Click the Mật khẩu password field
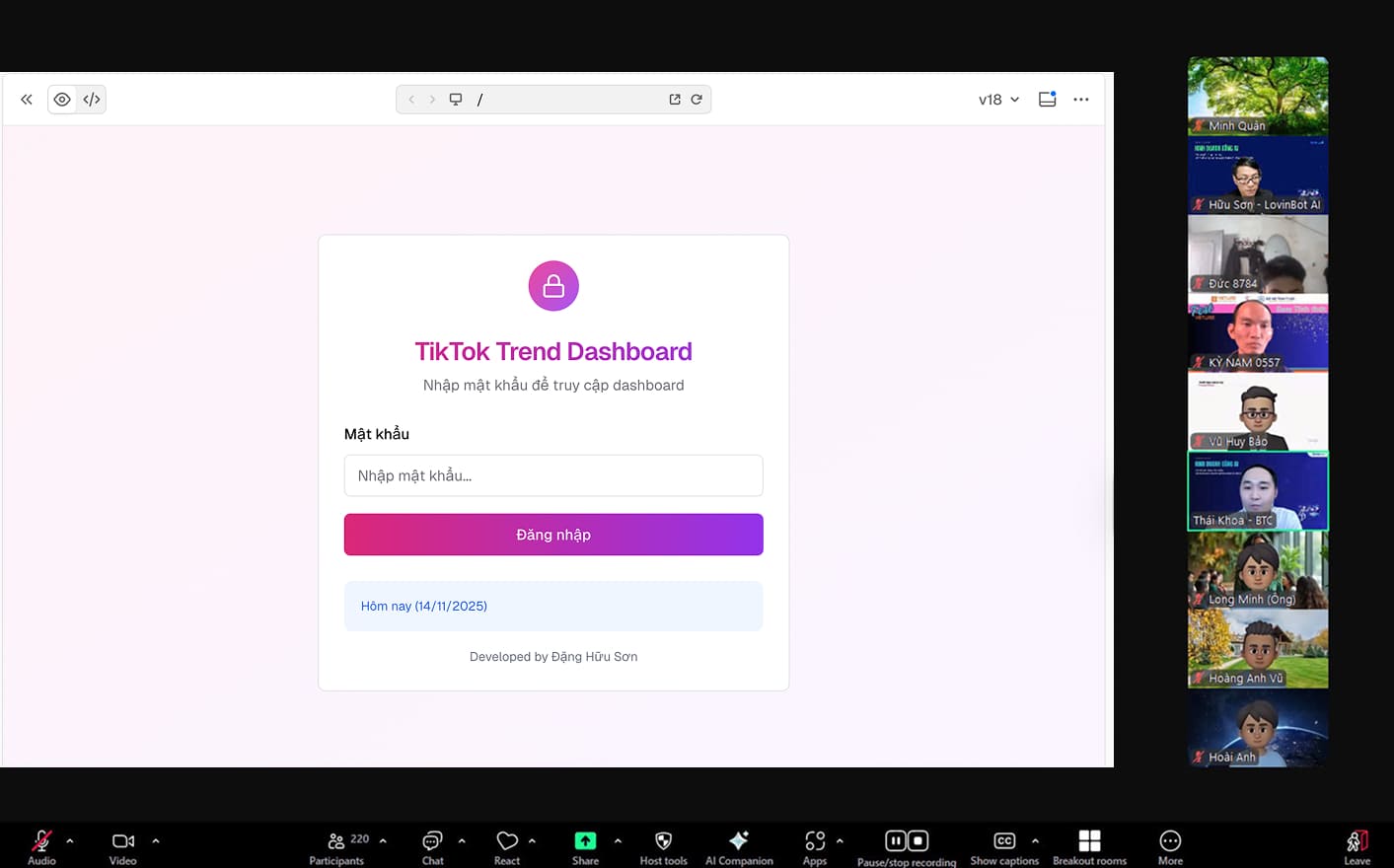 tap(552, 475)
